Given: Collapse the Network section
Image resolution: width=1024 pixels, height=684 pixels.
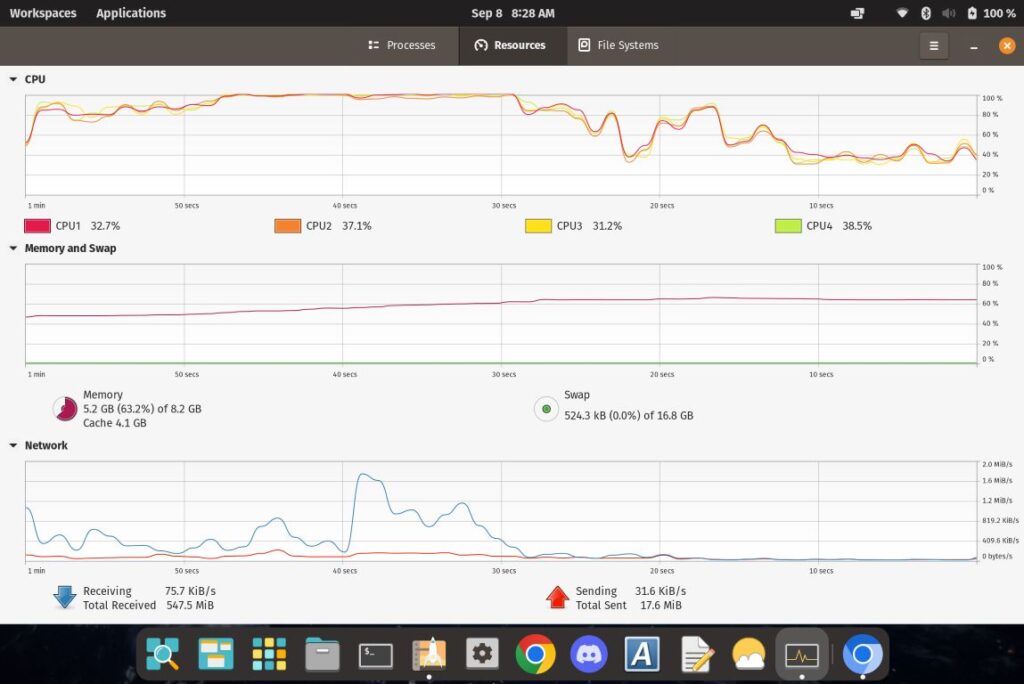Looking at the screenshot, I should (x=13, y=445).
